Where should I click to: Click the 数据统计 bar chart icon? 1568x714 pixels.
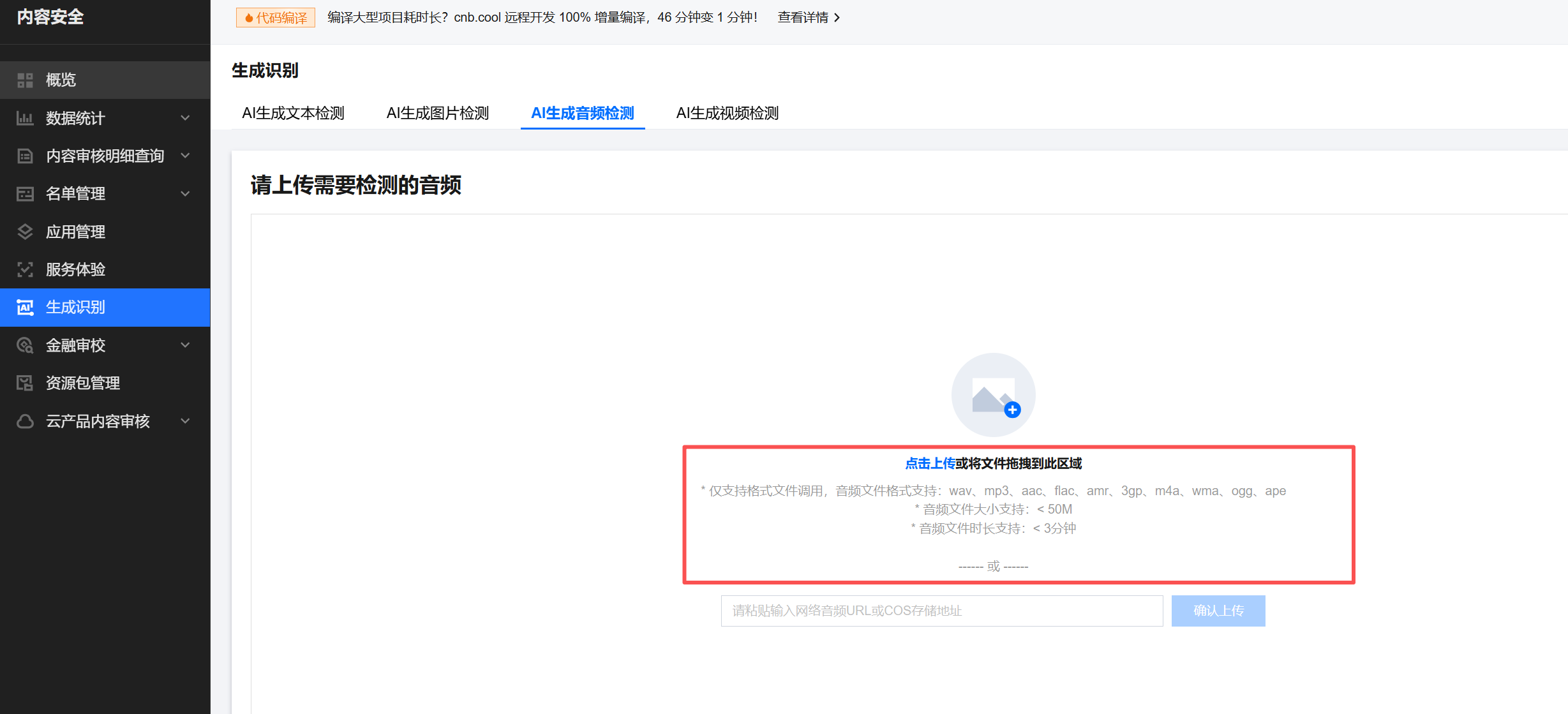[x=25, y=118]
